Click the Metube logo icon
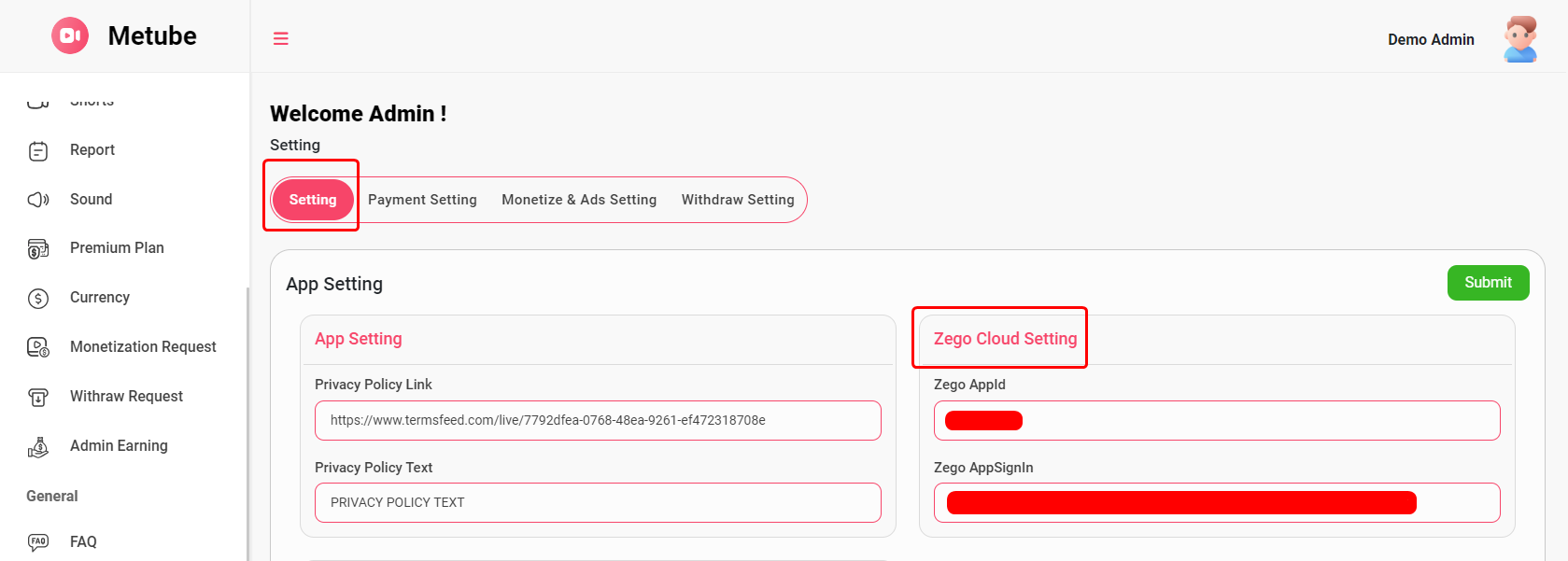1568x561 pixels. pos(70,35)
